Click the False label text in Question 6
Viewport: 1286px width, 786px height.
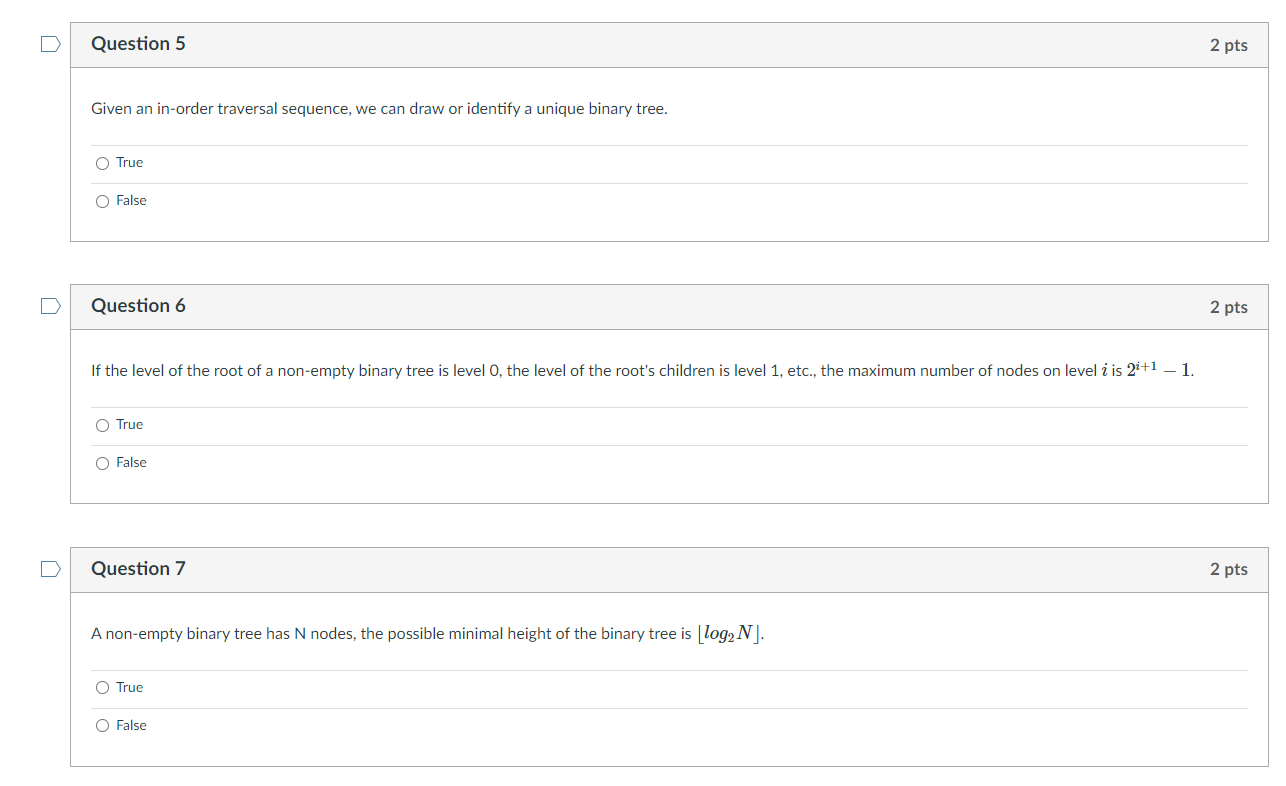pos(130,462)
